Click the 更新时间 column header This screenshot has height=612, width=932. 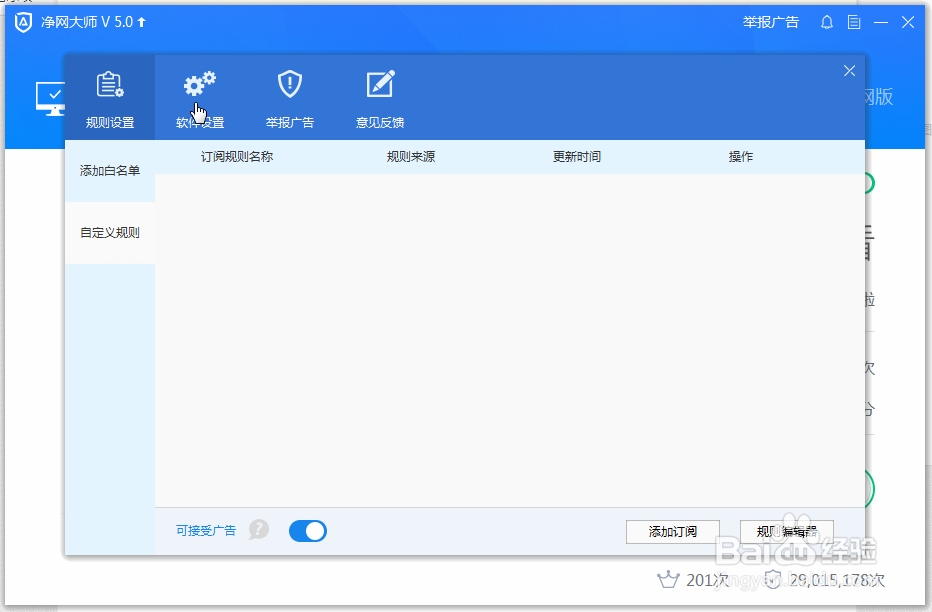click(577, 157)
